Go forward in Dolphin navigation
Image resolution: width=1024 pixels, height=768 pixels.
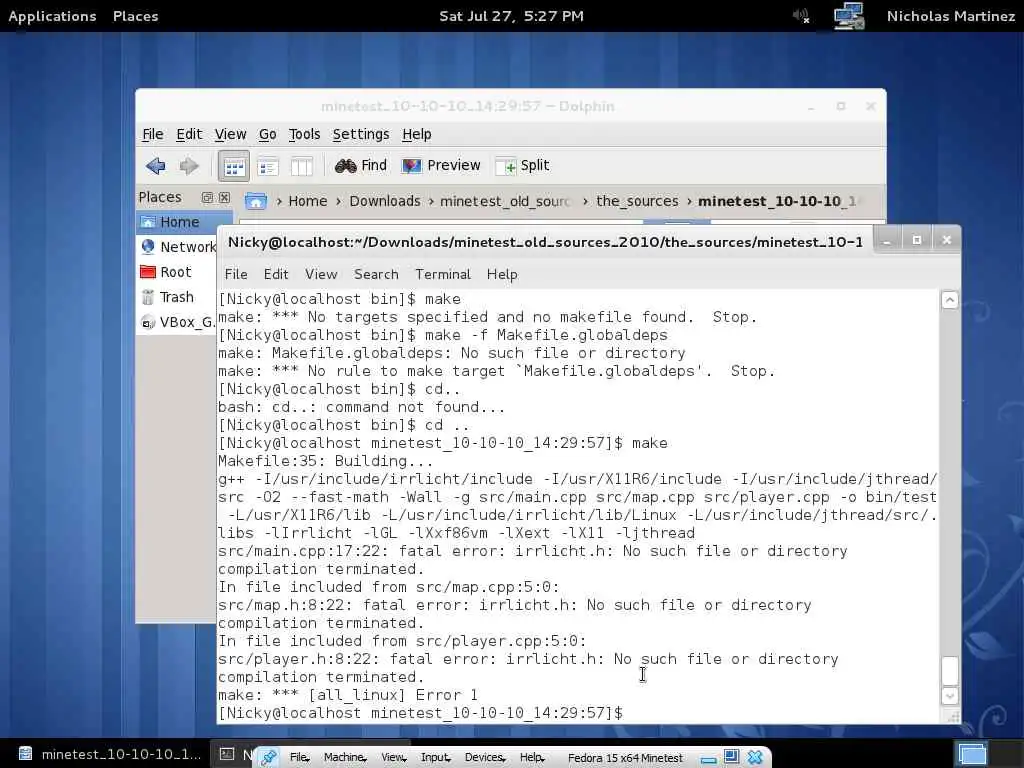(x=189, y=166)
